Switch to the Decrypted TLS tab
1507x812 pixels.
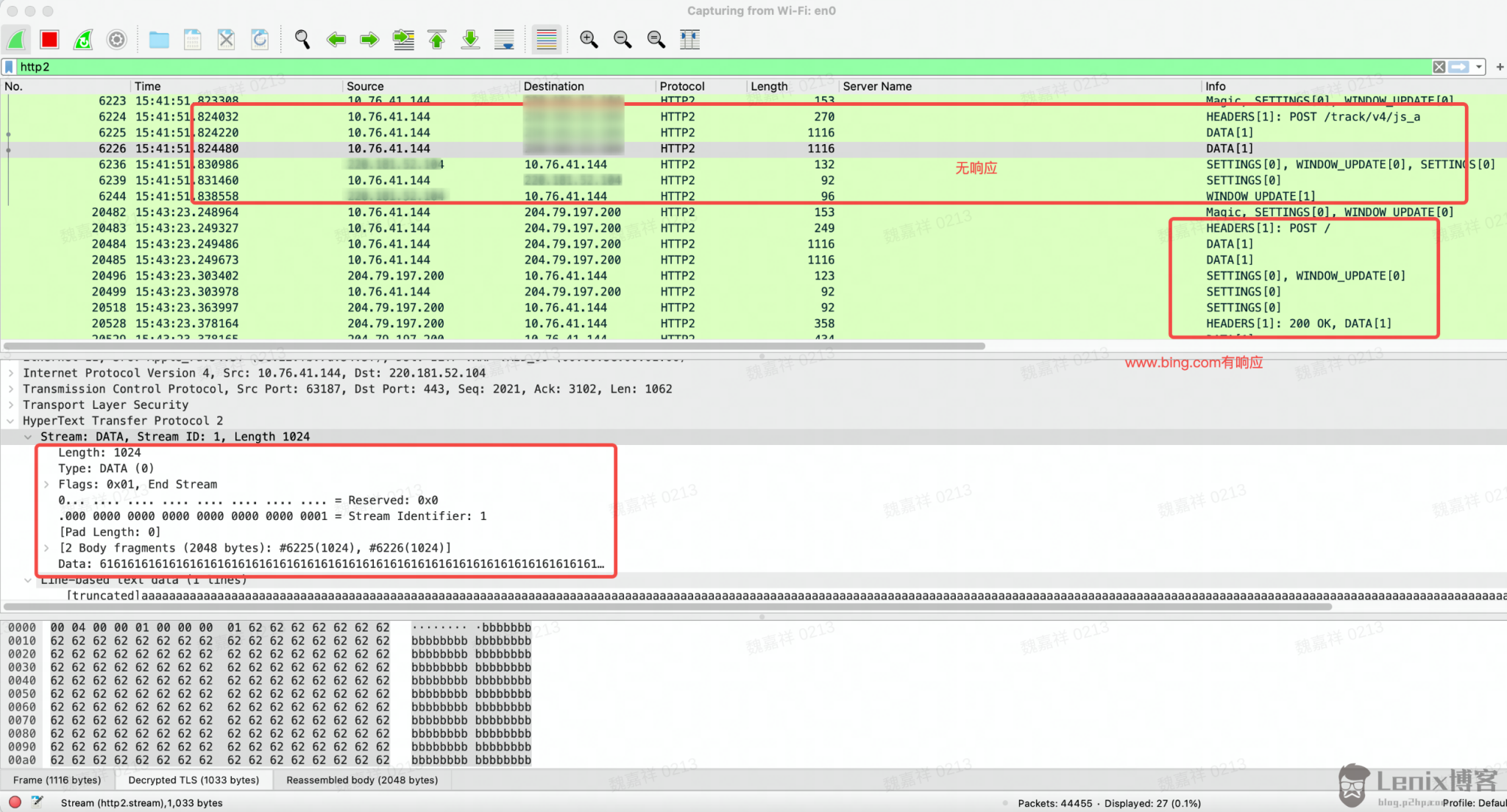coord(194,780)
